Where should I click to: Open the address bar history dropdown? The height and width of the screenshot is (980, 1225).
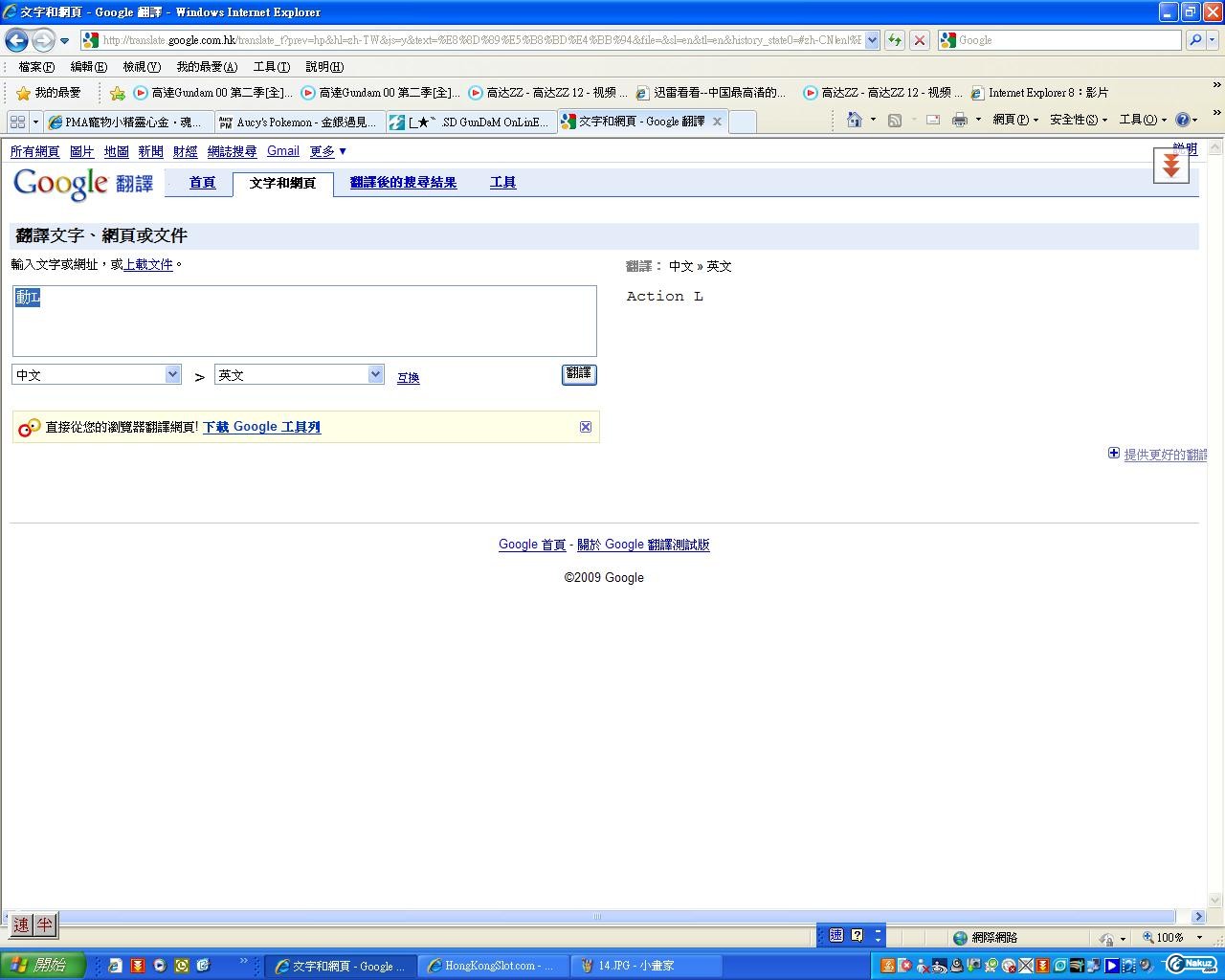(x=872, y=40)
